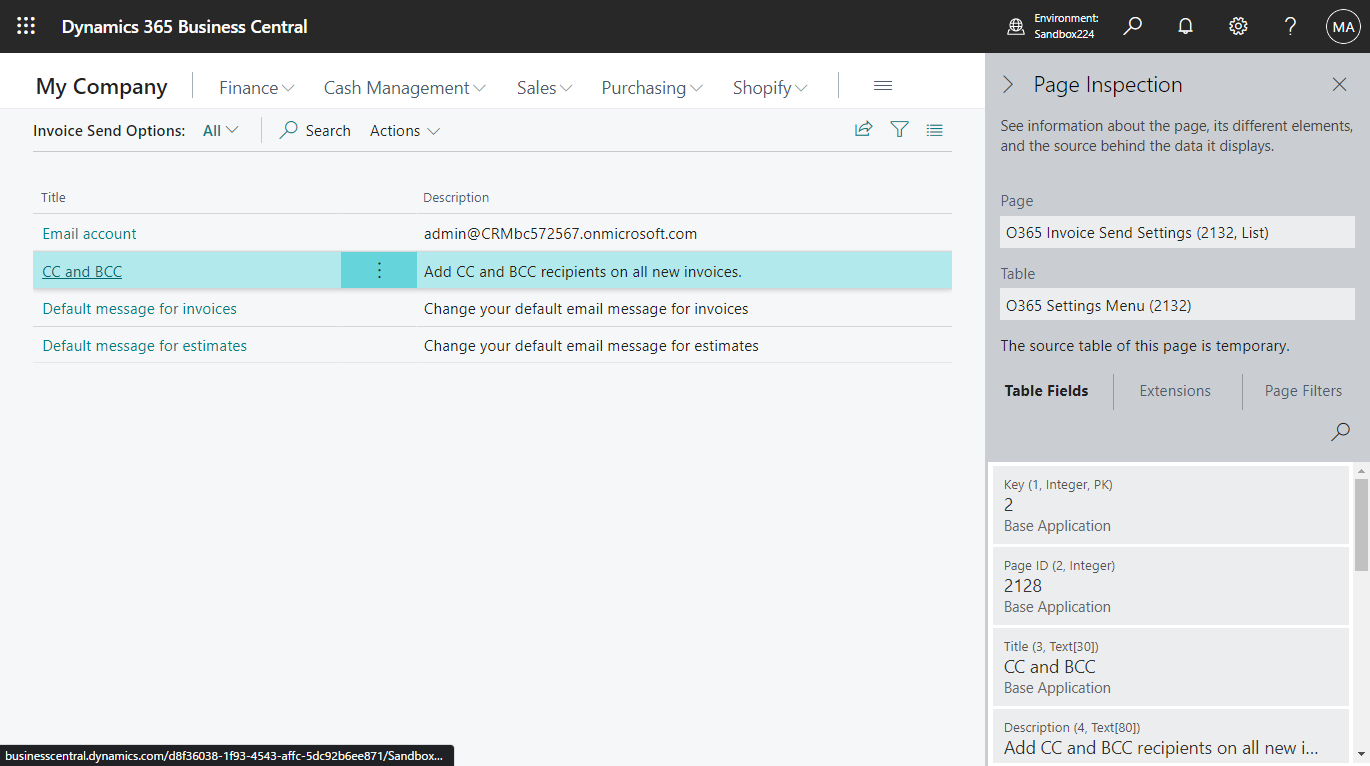Switch to the Extensions tab
Screen dimensions: 1370x766
(x=1175, y=391)
